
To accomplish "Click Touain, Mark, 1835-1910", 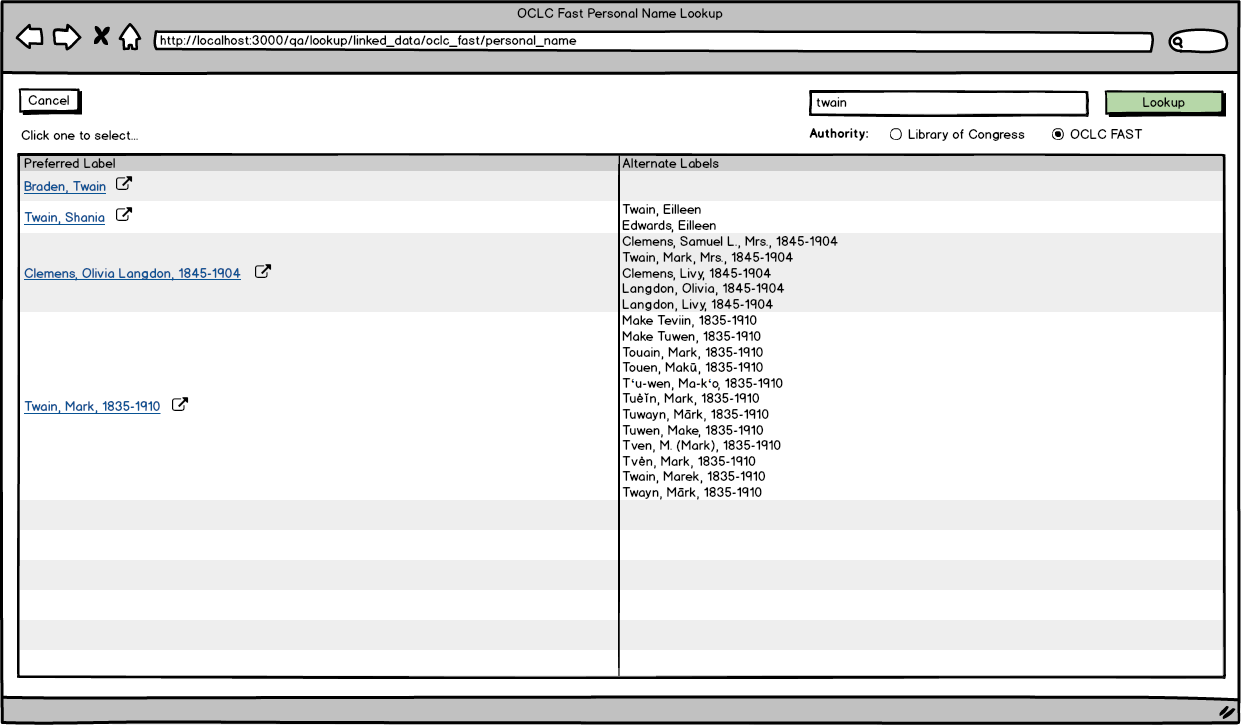I will (692, 352).
